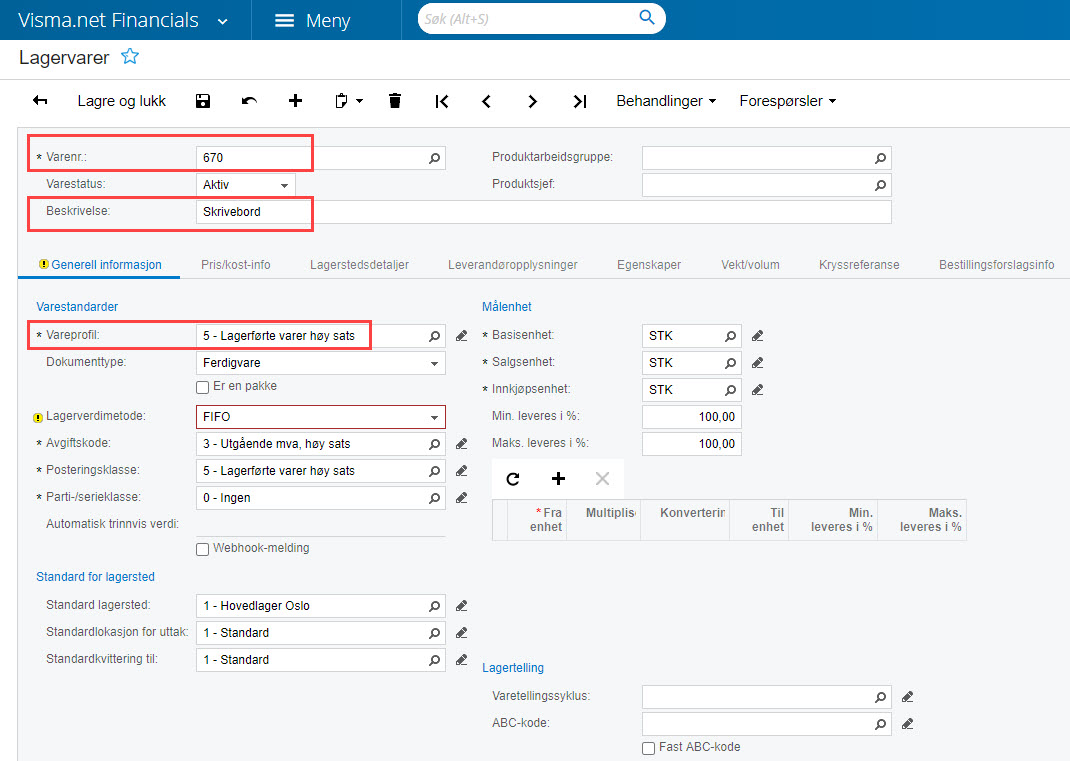Enable the Webhook-melding checkbox
The height and width of the screenshot is (761, 1070).
click(203, 549)
